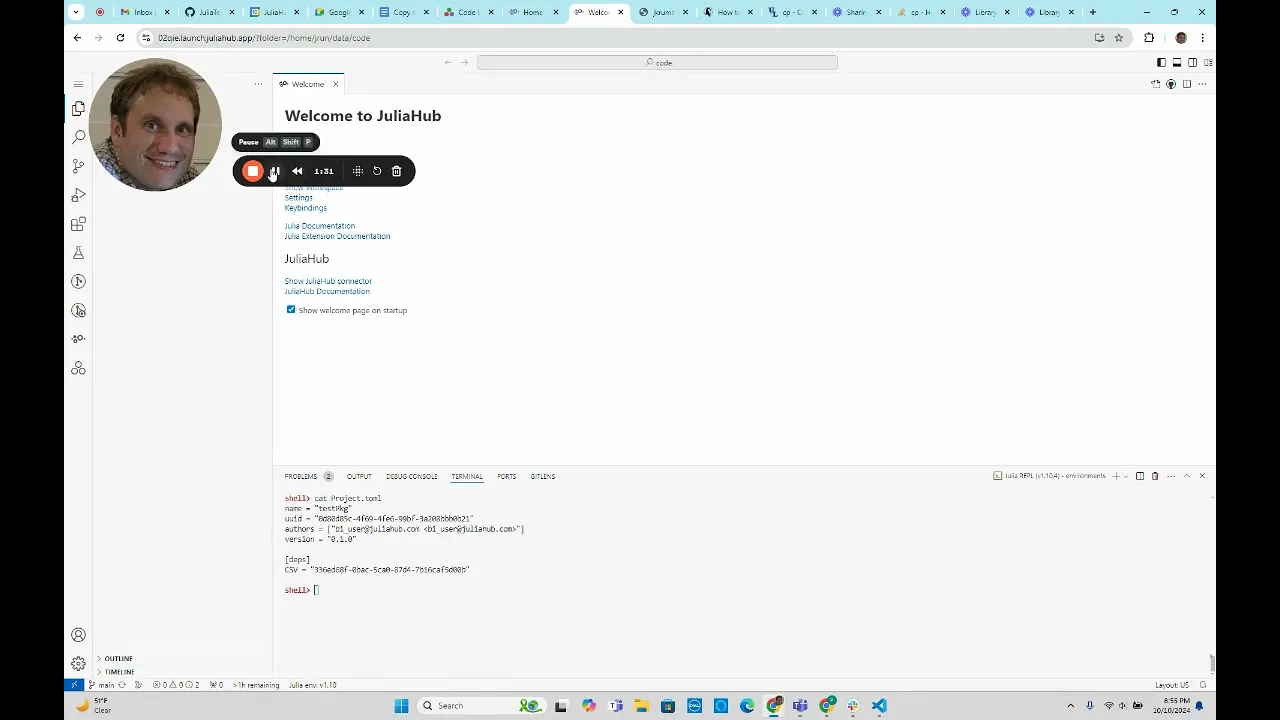Go back using editor navigation arrow
1280x720 pixels.
[448, 62]
